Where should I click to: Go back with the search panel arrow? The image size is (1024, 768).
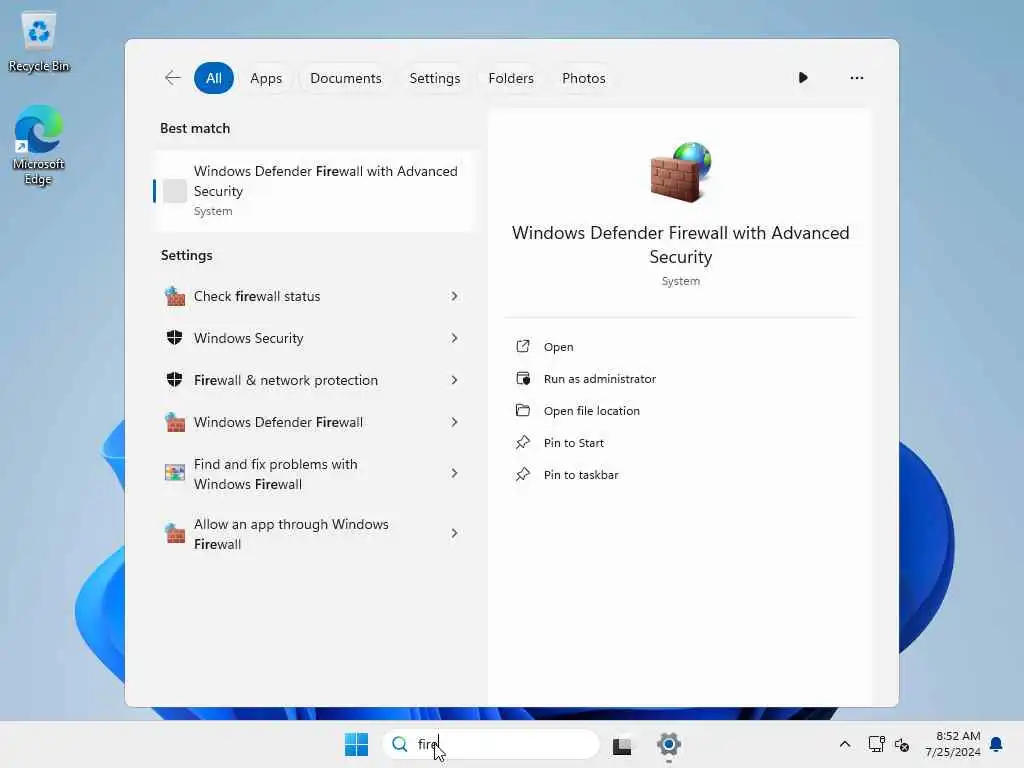tap(172, 78)
